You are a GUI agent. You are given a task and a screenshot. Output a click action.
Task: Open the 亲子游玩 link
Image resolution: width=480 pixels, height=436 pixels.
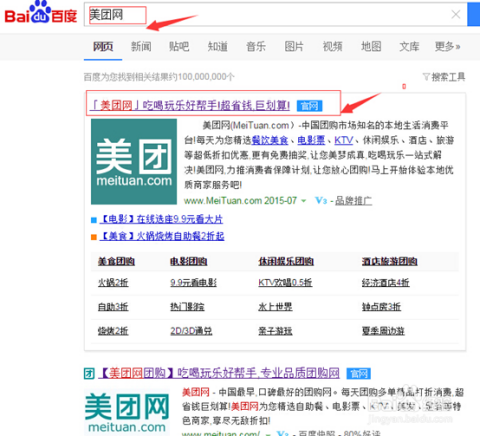pyautogui.click(x=275, y=331)
